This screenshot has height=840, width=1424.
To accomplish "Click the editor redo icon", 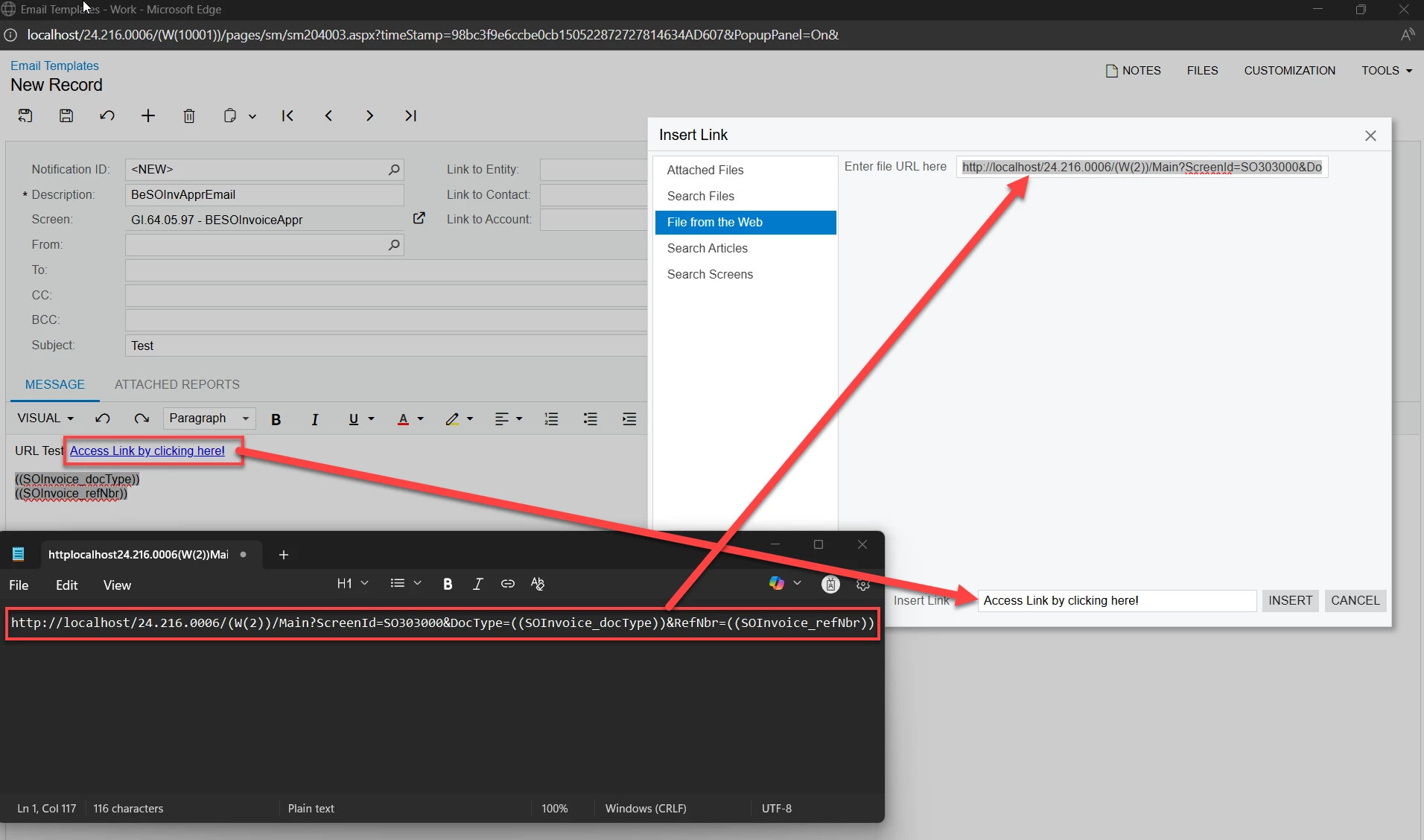I will click(x=142, y=419).
